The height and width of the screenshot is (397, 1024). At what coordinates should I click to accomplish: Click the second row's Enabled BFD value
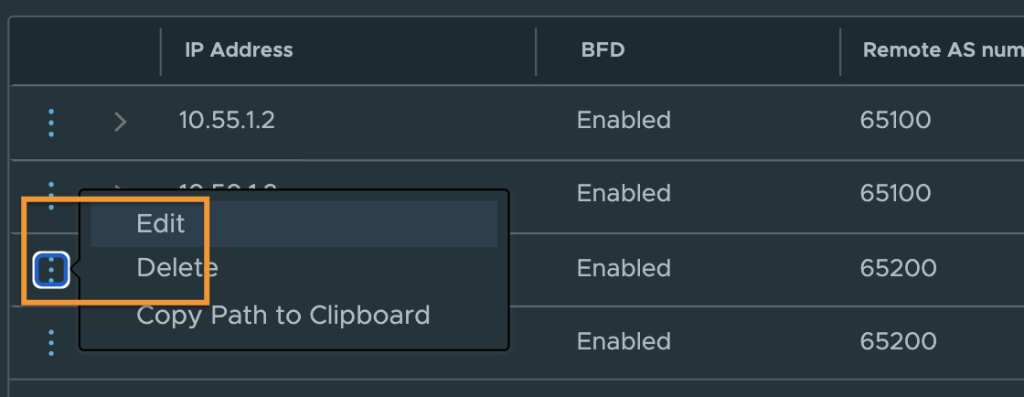click(624, 194)
